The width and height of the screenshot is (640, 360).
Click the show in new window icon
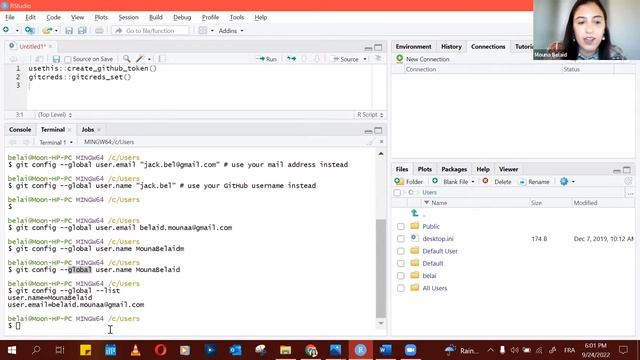39,59
